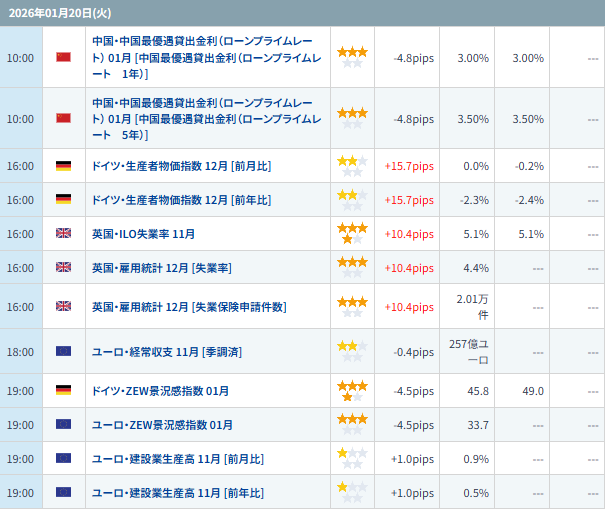The height and width of the screenshot is (513, 609).
Task: Click star rating for ユーロ・建設業生産高 11月 [前月比]
Action: coord(351,458)
